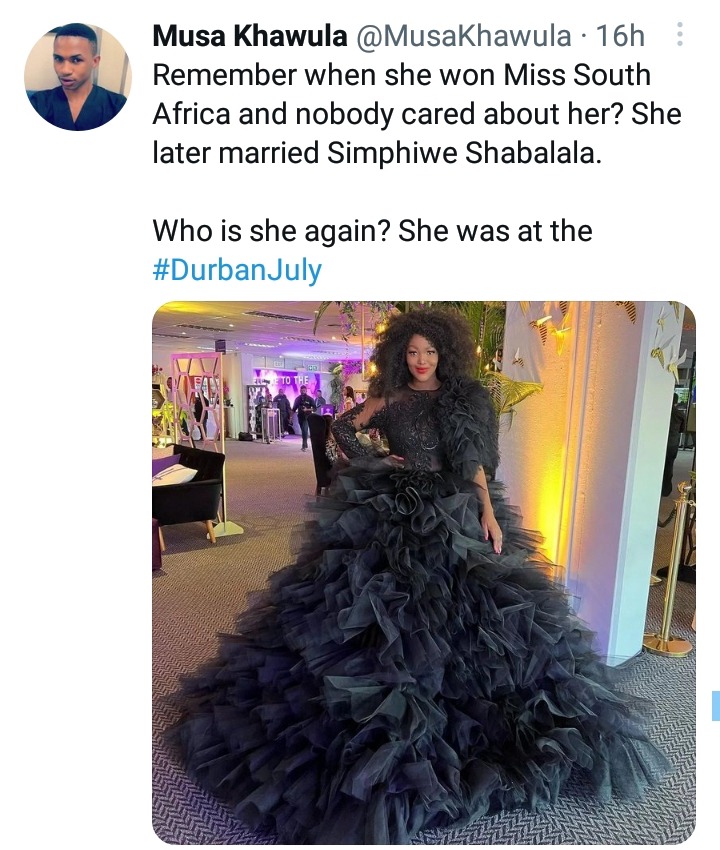Click the blue marker at right edge

[x=716, y=706]
